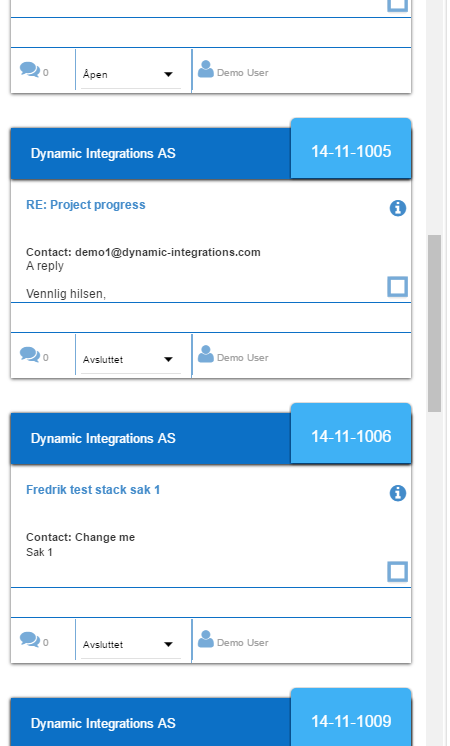Viewport: 450px width, 746px height.
Task: Click user avatar icon on the Åpen card
Action: tap(205, 69)
